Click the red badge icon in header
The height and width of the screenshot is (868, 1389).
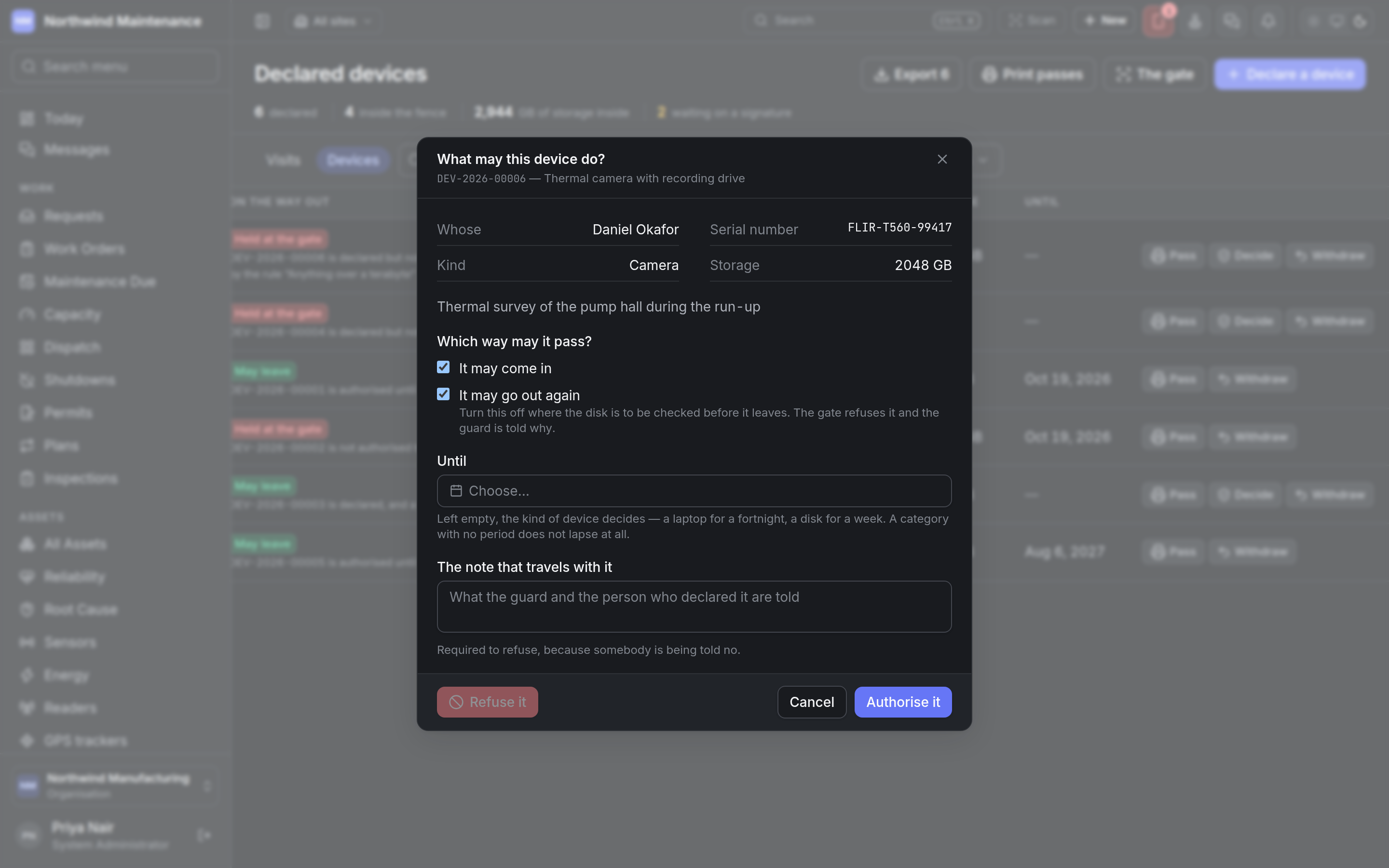[1157, 21]
